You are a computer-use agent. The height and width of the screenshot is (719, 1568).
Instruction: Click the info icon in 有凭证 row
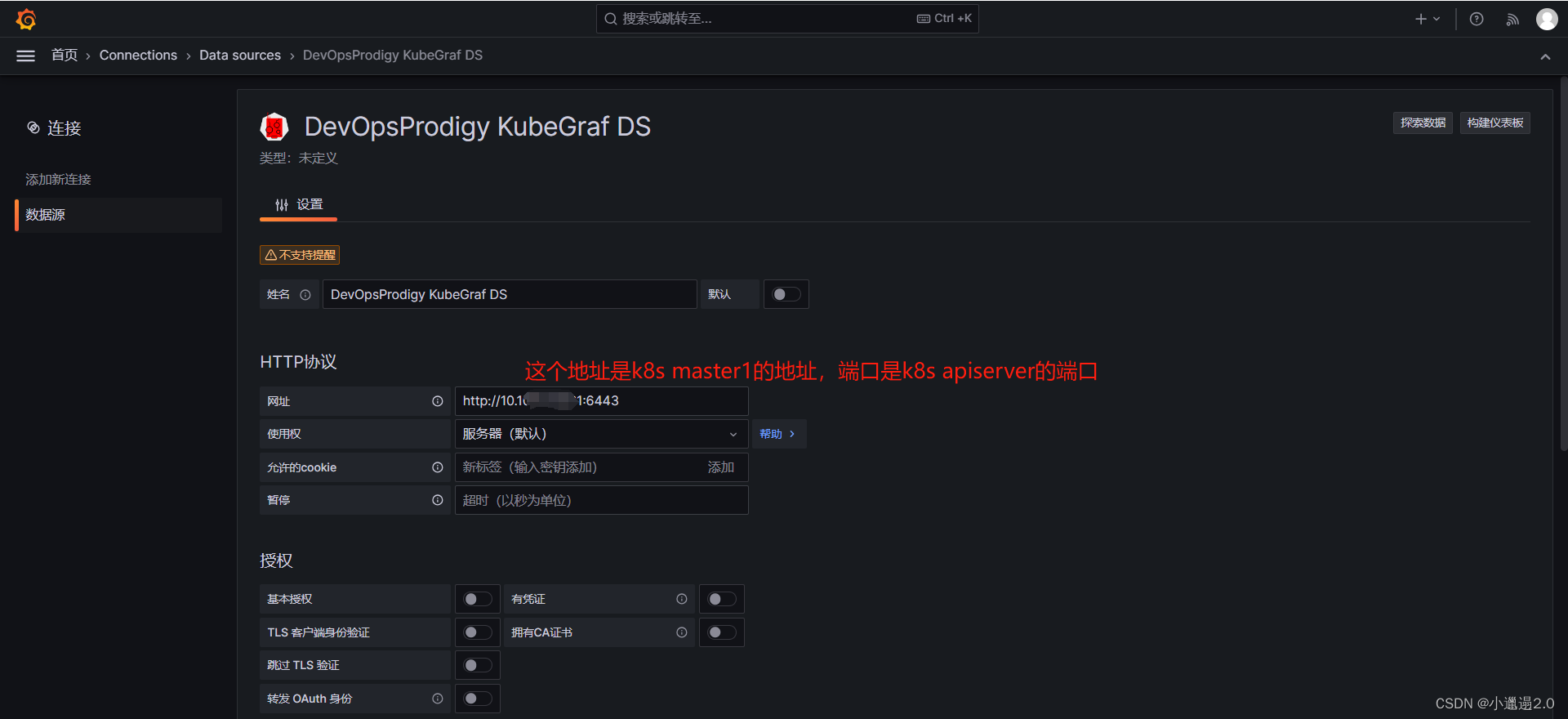pos(682,599)
